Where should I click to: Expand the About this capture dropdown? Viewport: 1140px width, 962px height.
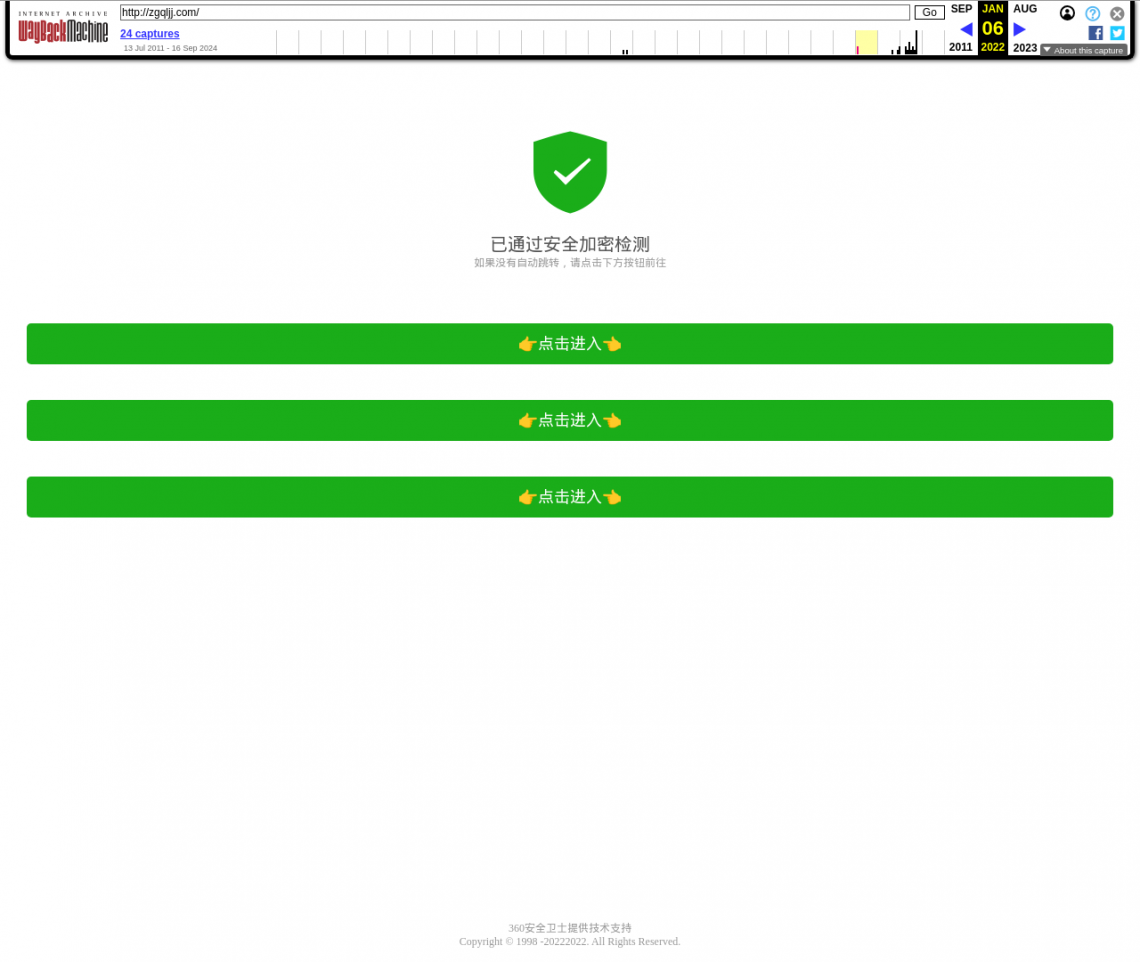coord(1083,50)
